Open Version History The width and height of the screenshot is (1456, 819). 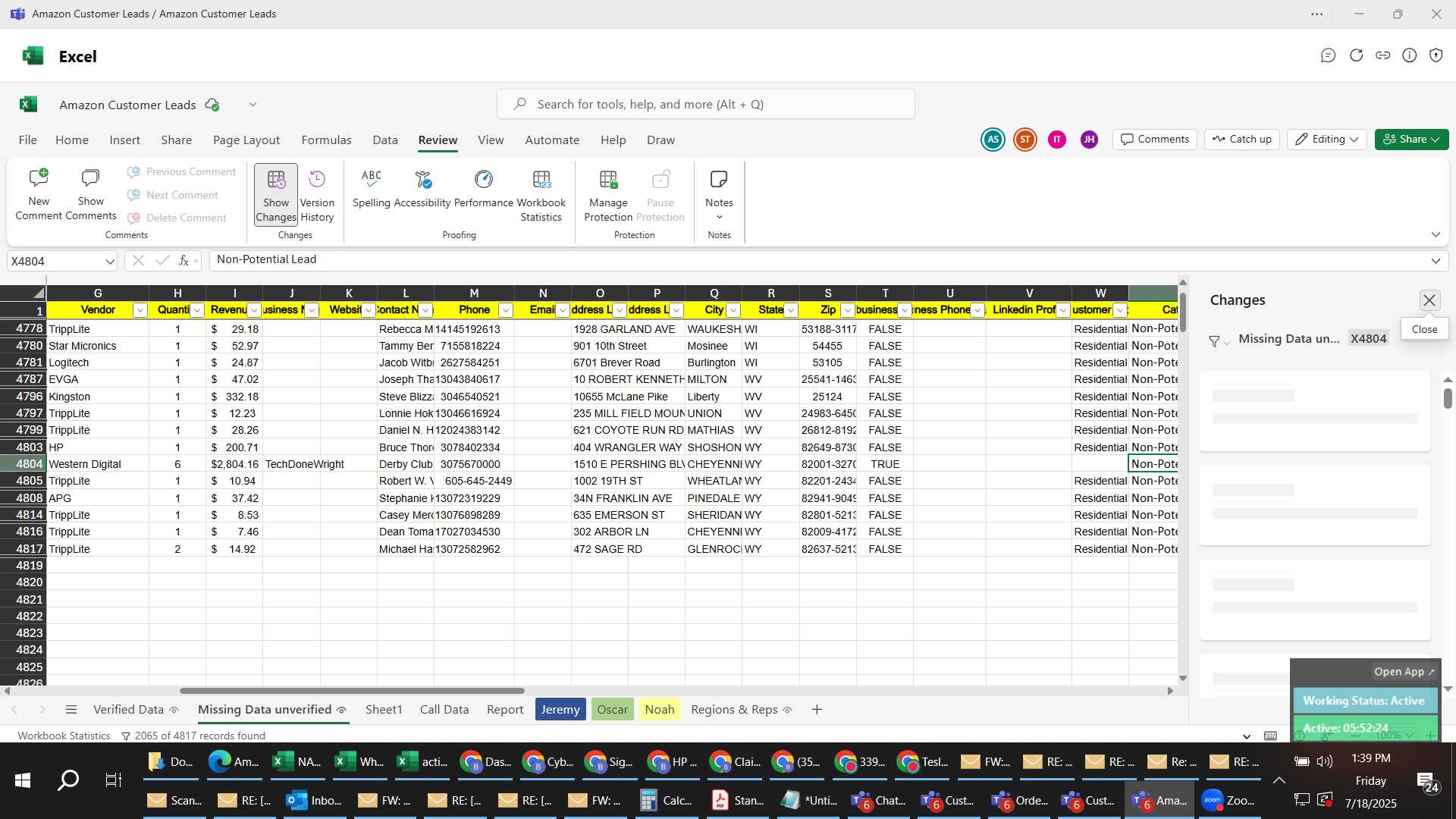pyautogui.click(x=317, y=196)
